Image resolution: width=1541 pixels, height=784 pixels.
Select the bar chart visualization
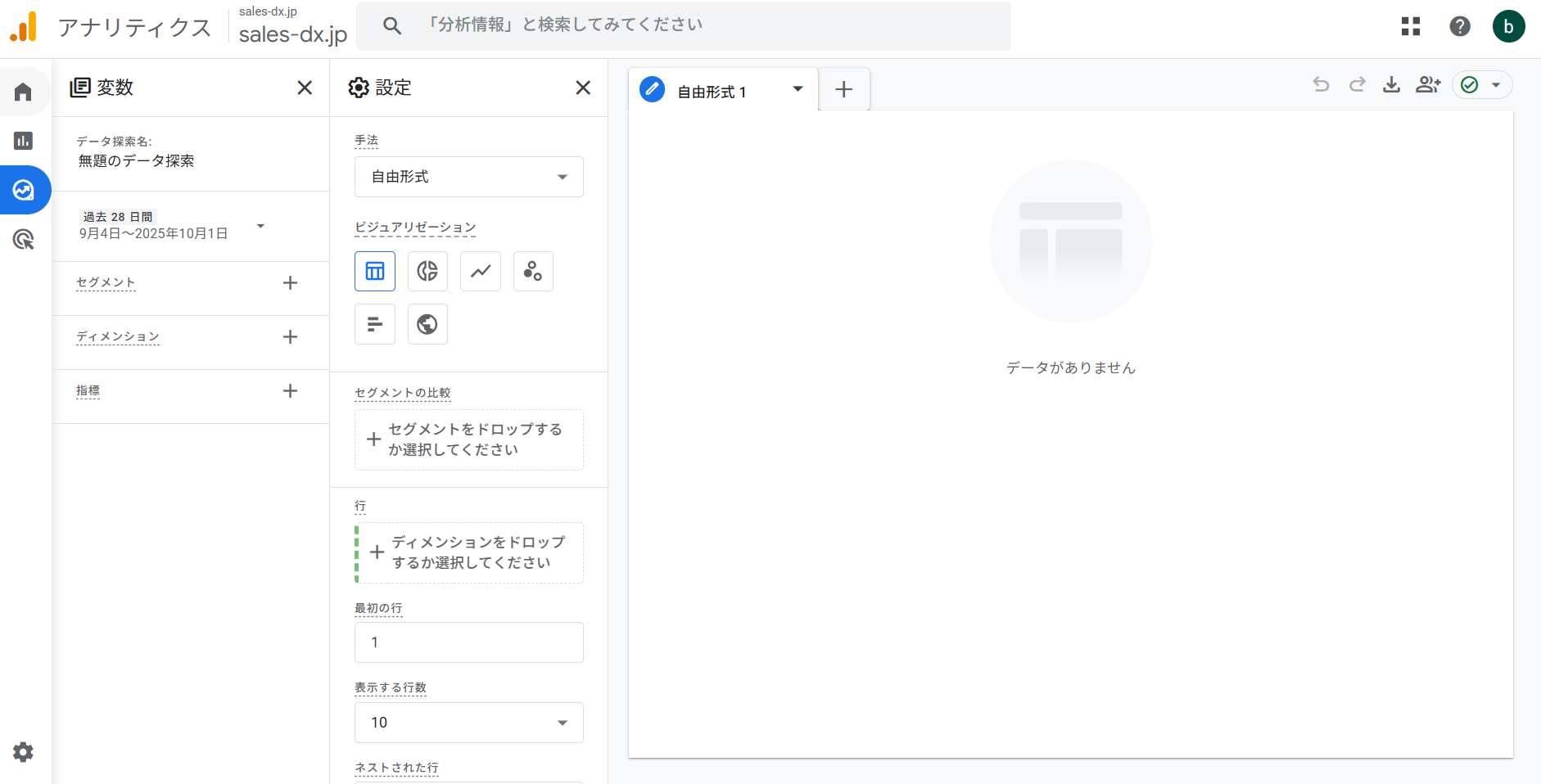(x=375, y=324)
